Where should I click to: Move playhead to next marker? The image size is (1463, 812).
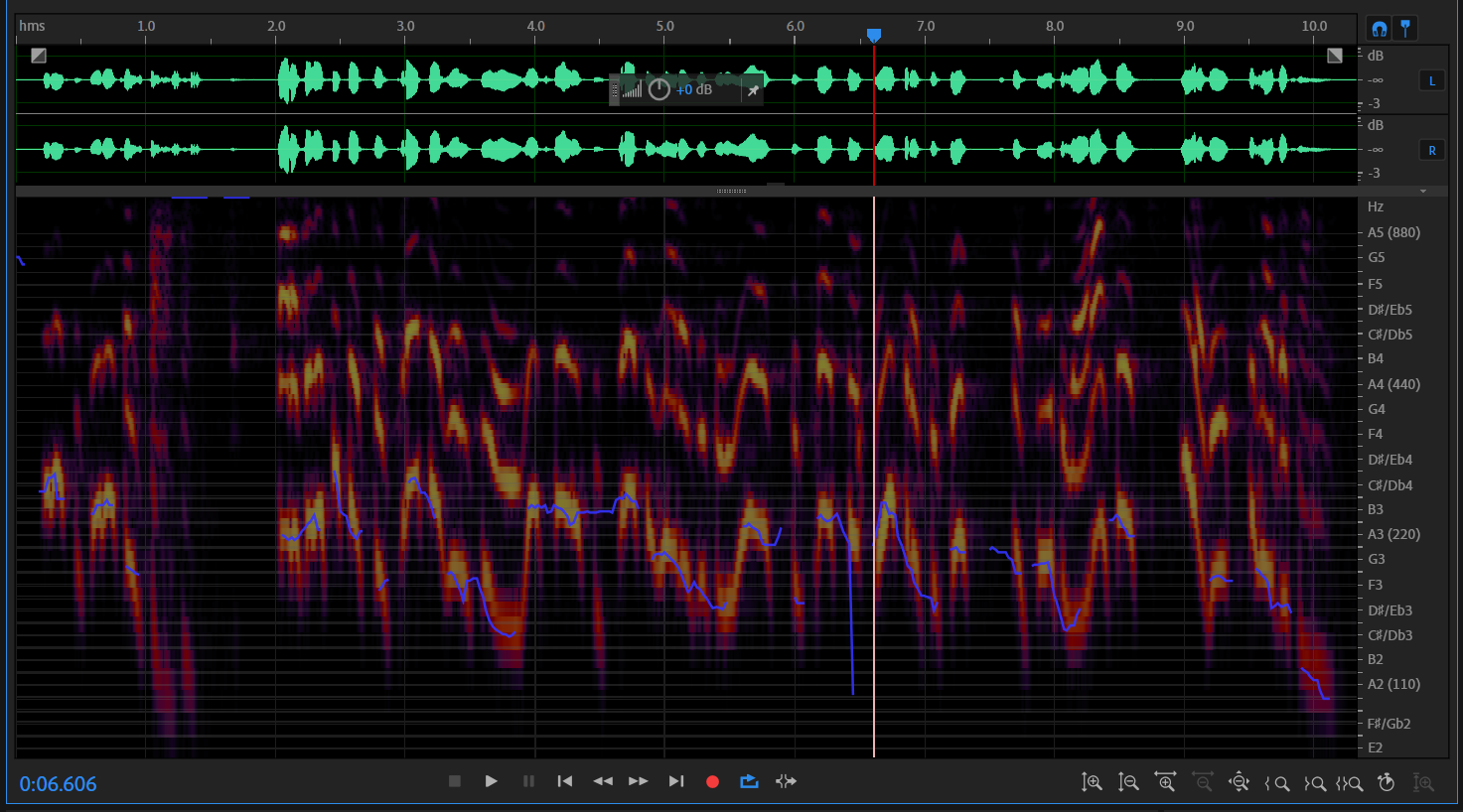coord(676,781)
